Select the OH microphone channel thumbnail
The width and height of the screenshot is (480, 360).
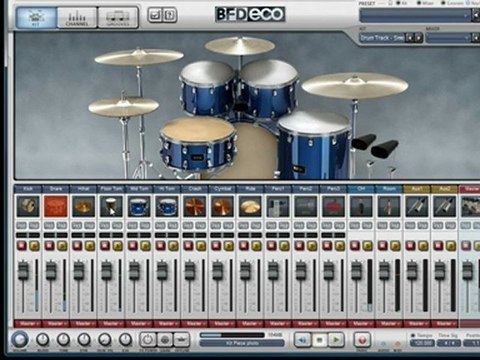(361, 206)
